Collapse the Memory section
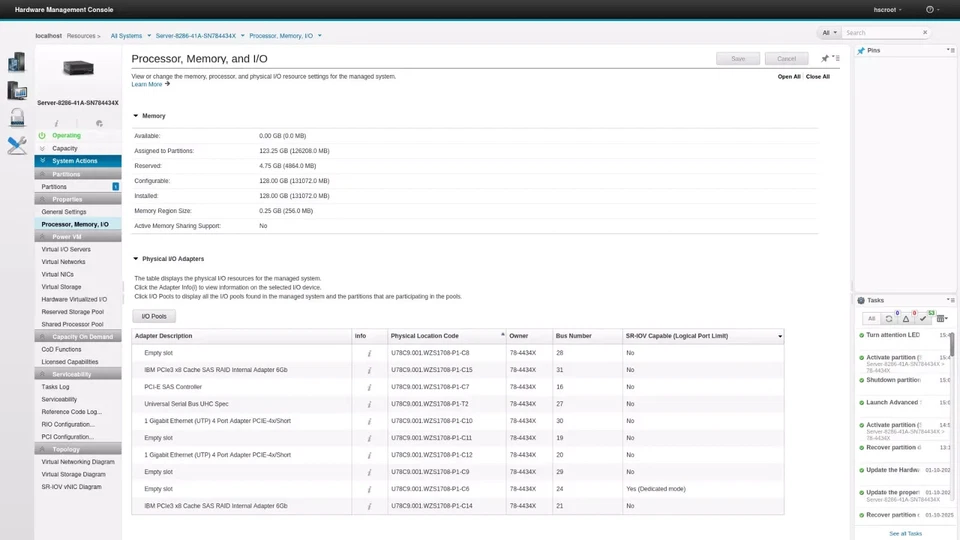This screenshot has width=960, height=540. click(136, 116)
